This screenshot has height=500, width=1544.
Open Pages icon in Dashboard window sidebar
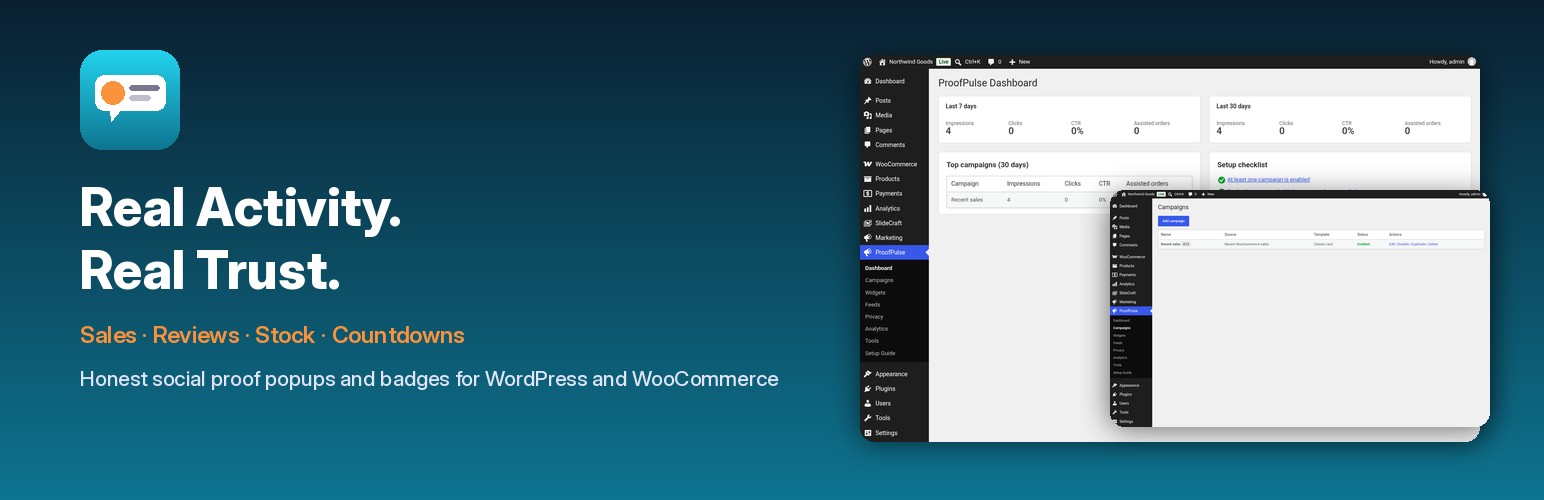(867, 130)
